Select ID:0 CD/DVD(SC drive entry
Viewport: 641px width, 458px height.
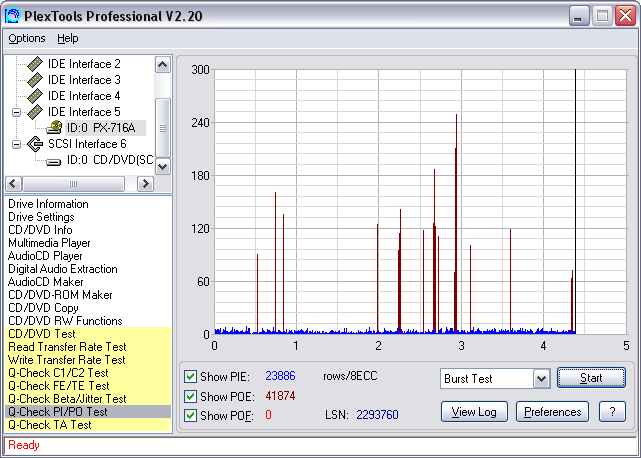[x=110, y=160]
